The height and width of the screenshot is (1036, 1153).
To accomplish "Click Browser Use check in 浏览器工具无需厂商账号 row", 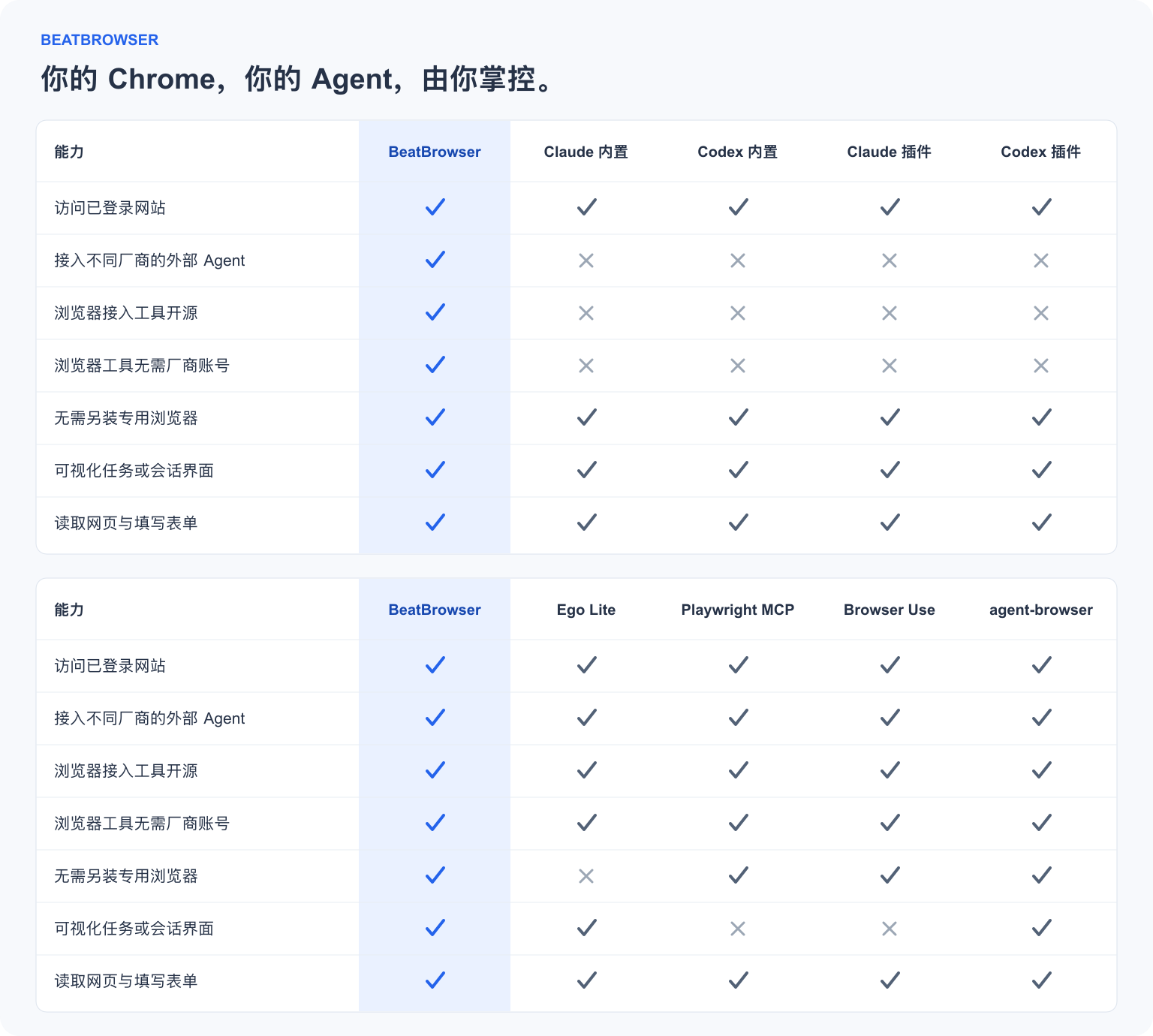I will click(x=890, y=823).
